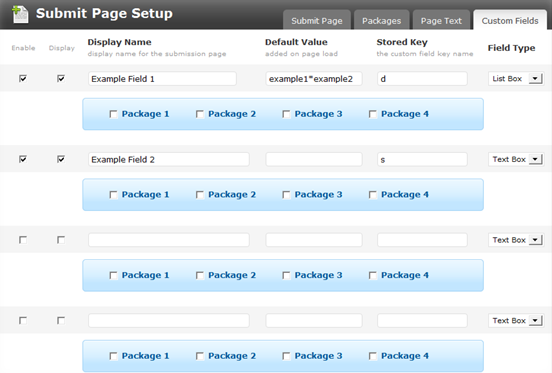Viewport: 552px width, 373px height.
Task: Open Field Type dropdown in third row
Action: (516, 240)
